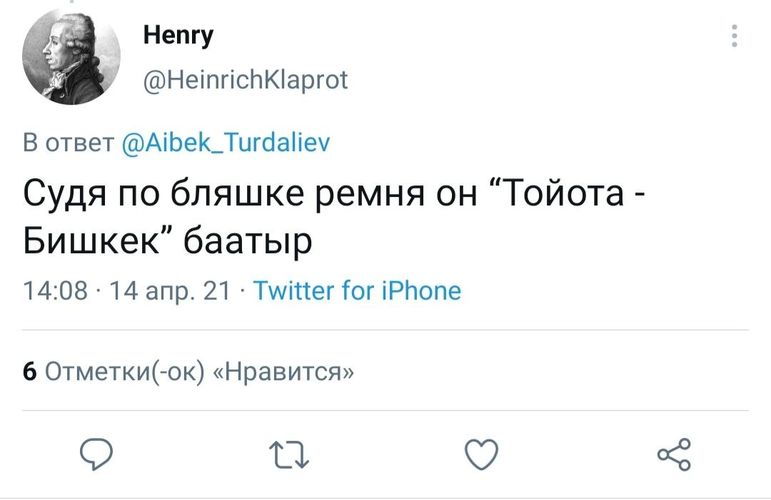The width and height of the screenshot is (771, 500).
Task: Open the three-dot more options menu
Action: [x=735, y=38]
